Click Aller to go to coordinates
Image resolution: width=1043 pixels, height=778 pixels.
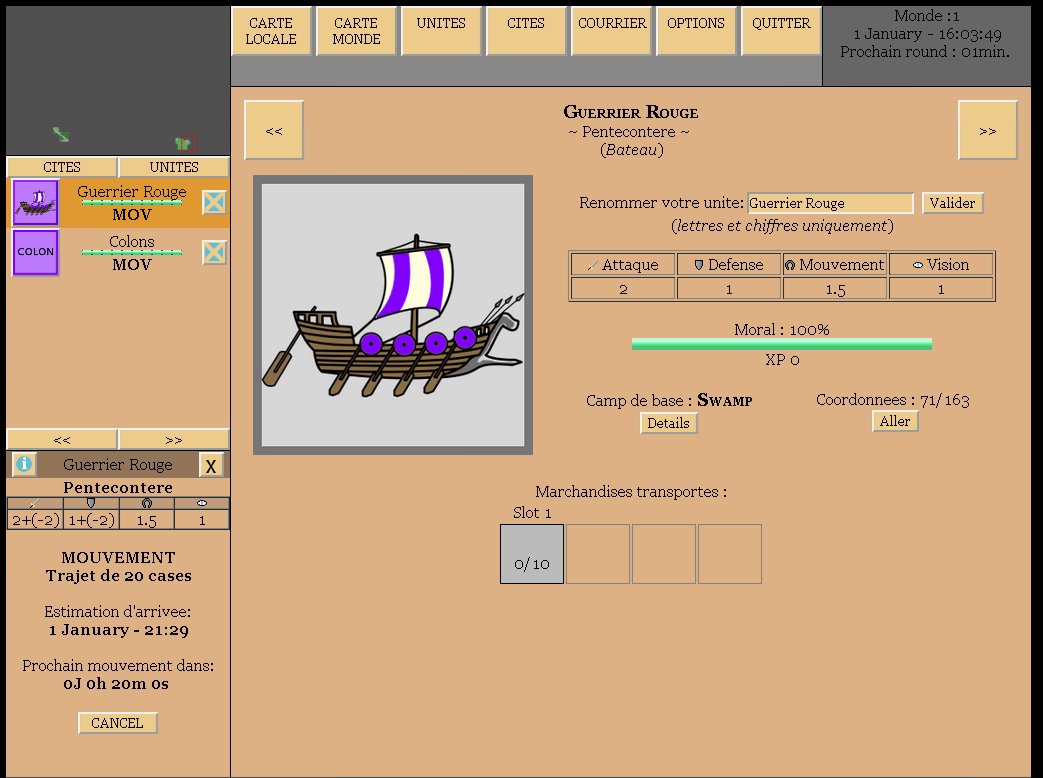tap(895, 421)
